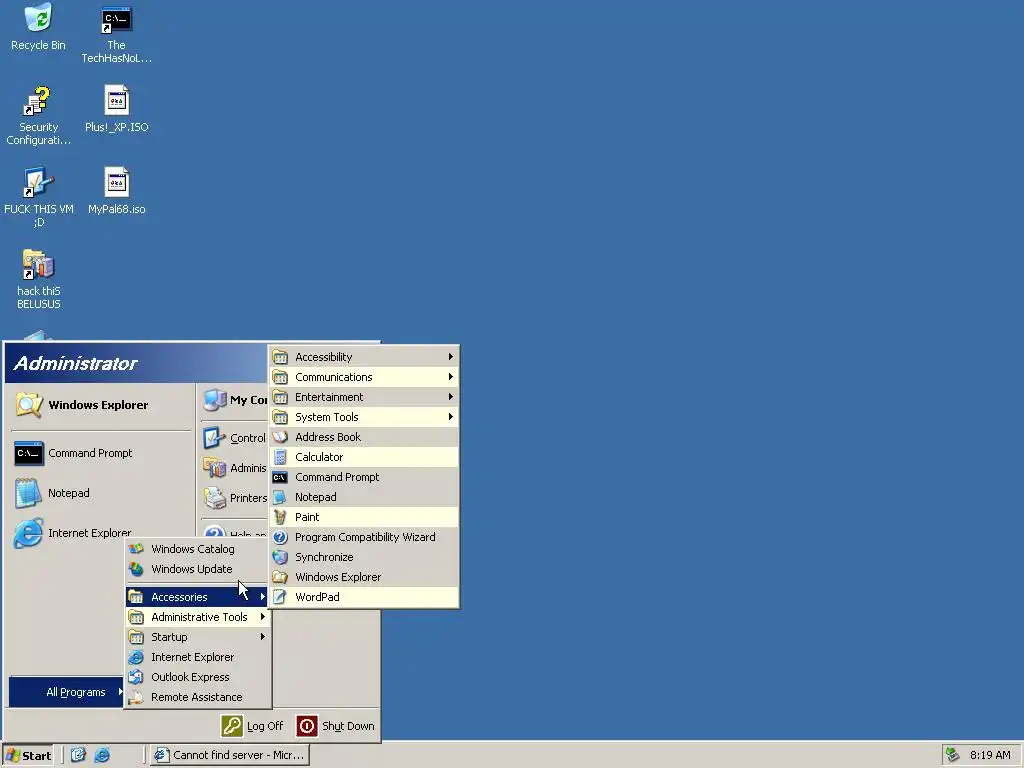The width and height of the screenshot is (1024, 768).
Task: Open Windows Catalog in programs list
Action: coord(197,549)
